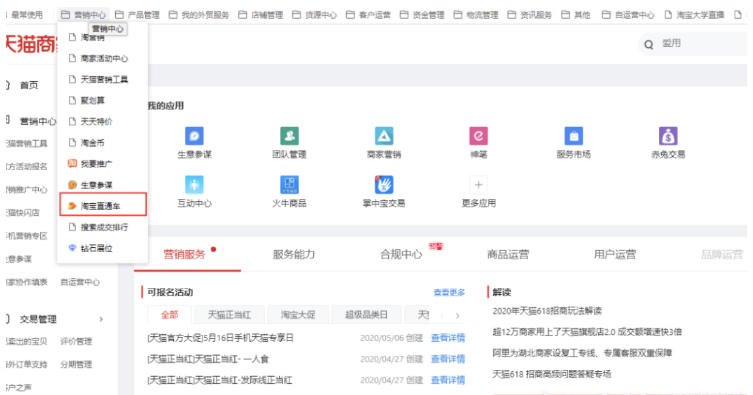Open the 商家营销 app icon
The image size is (753, 395).
[x=384, y=136]
